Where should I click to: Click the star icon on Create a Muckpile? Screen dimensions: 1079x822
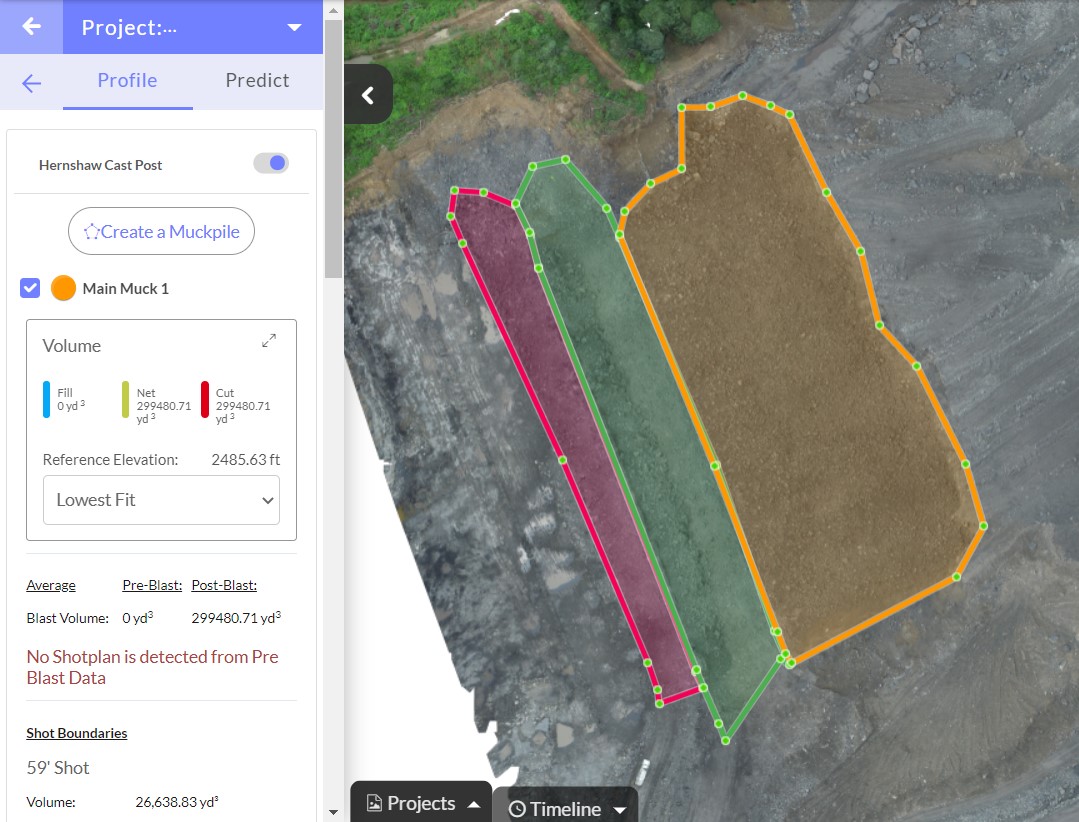(x=92, y=232)
